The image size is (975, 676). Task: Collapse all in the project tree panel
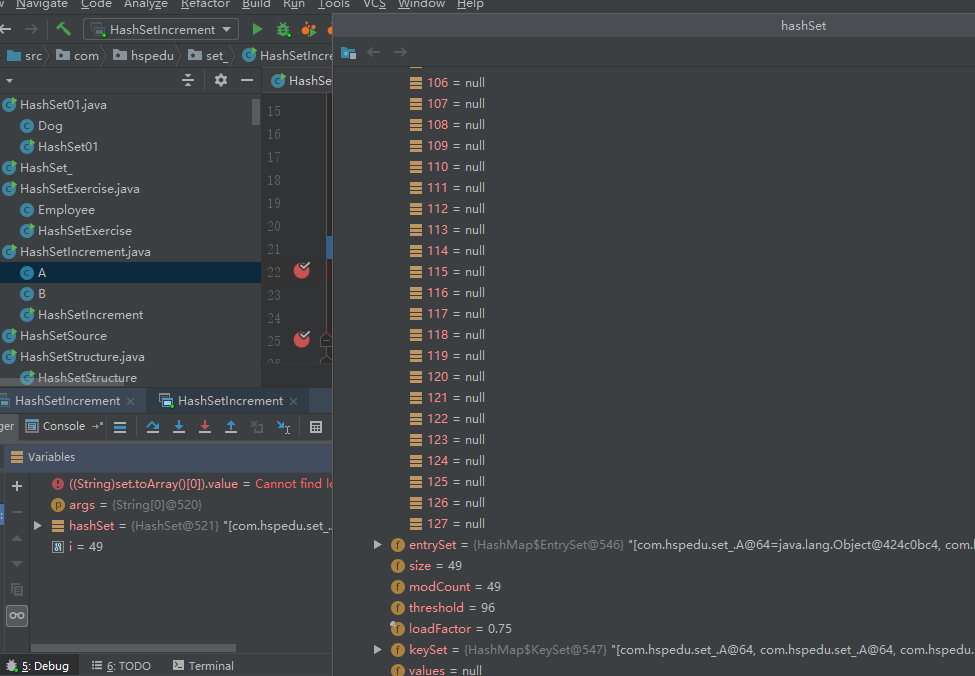(188, 80)
